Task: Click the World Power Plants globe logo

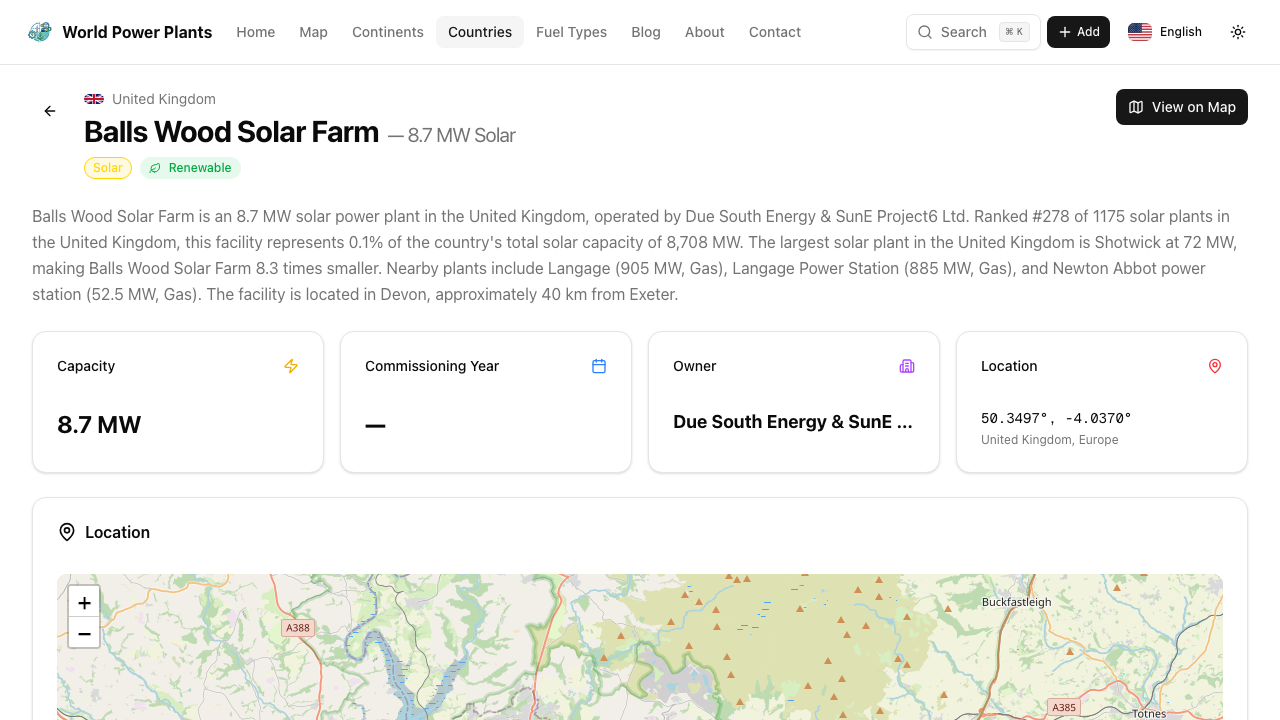Action: pos(39,31)
